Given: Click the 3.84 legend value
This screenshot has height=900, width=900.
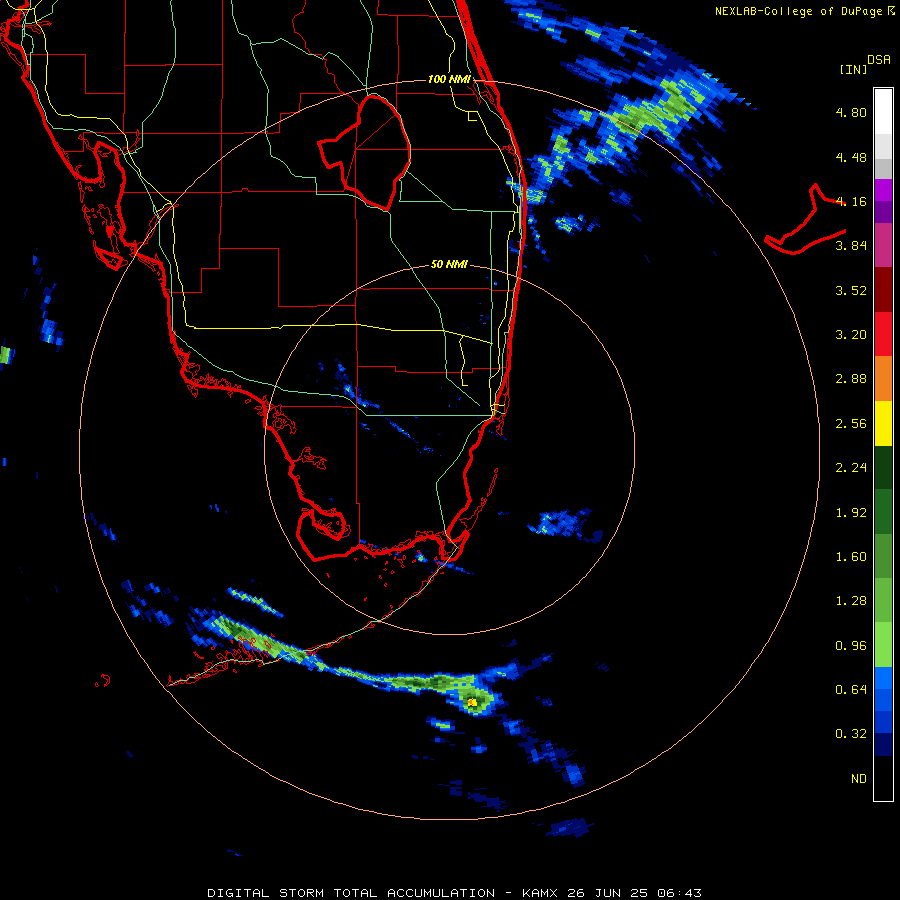Looking at the screenshot, I should tap(851, 246).
